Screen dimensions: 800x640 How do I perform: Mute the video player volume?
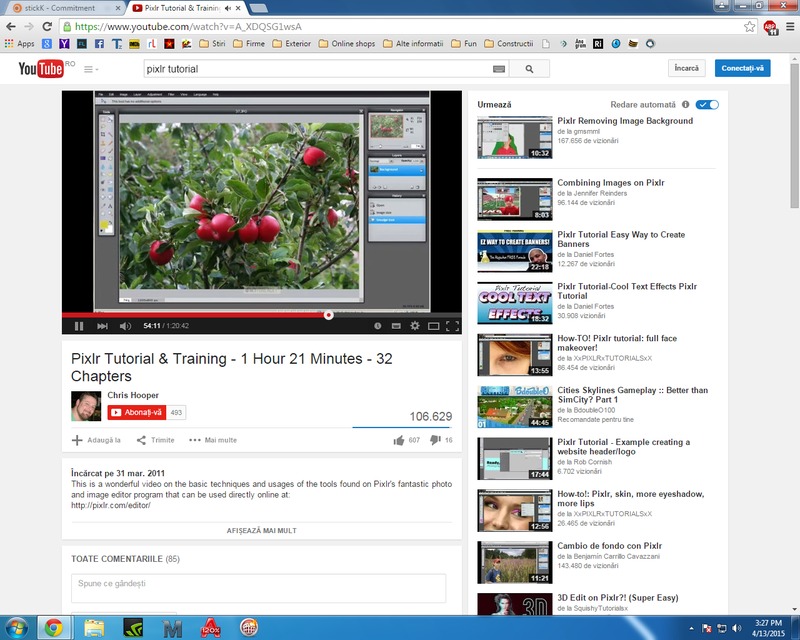125,326
